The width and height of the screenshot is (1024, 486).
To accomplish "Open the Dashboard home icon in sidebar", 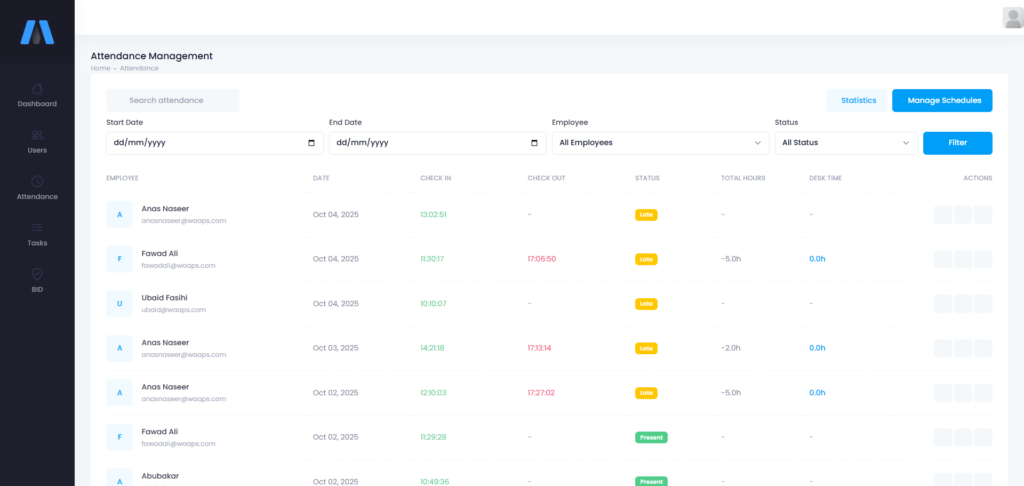I will pos(37,89).
